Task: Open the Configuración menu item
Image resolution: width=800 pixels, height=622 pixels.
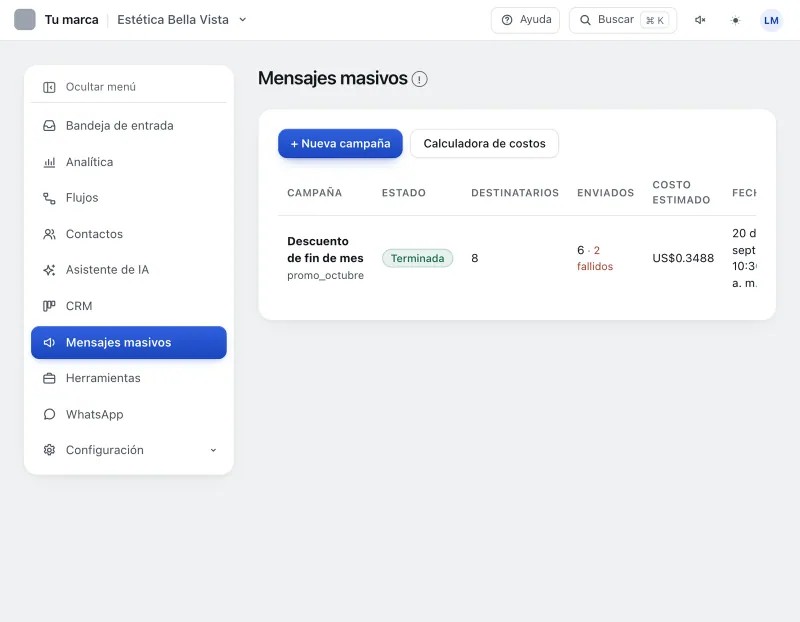Action: pos(129,450)
